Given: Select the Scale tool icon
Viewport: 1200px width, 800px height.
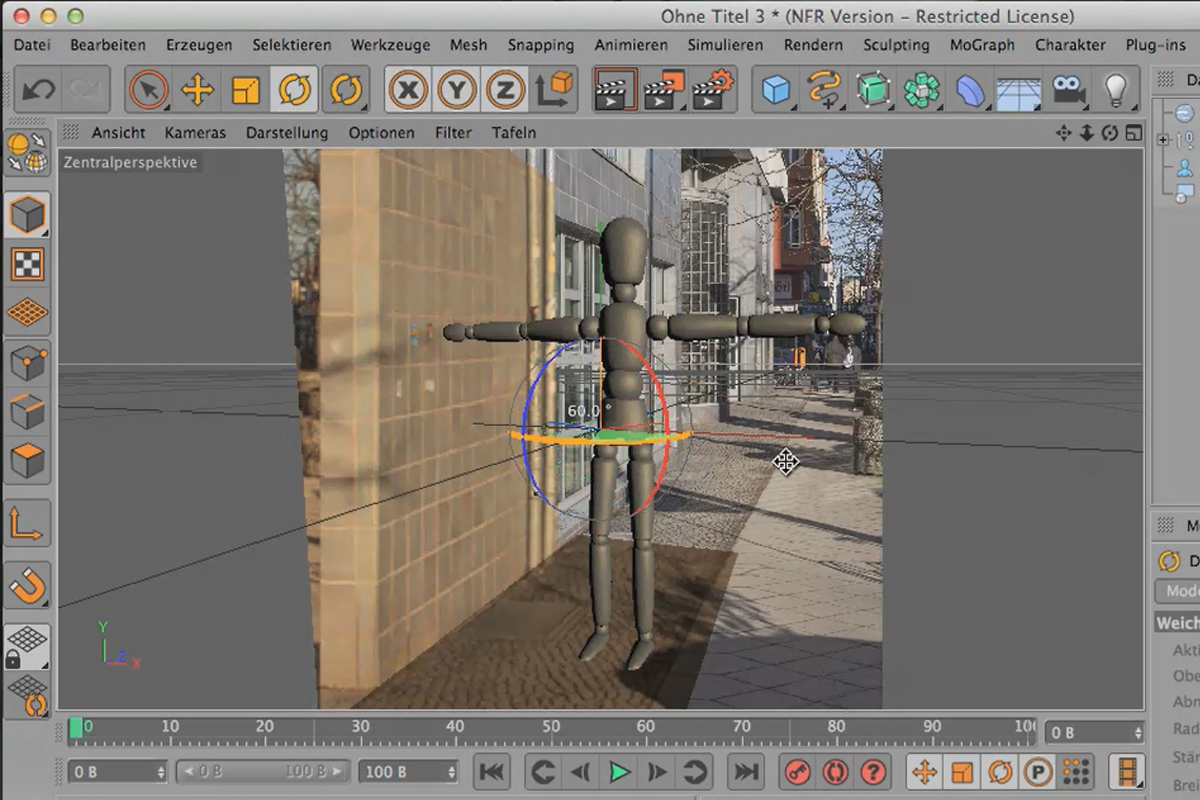Looking at the screenshot, I should [246, 91].
